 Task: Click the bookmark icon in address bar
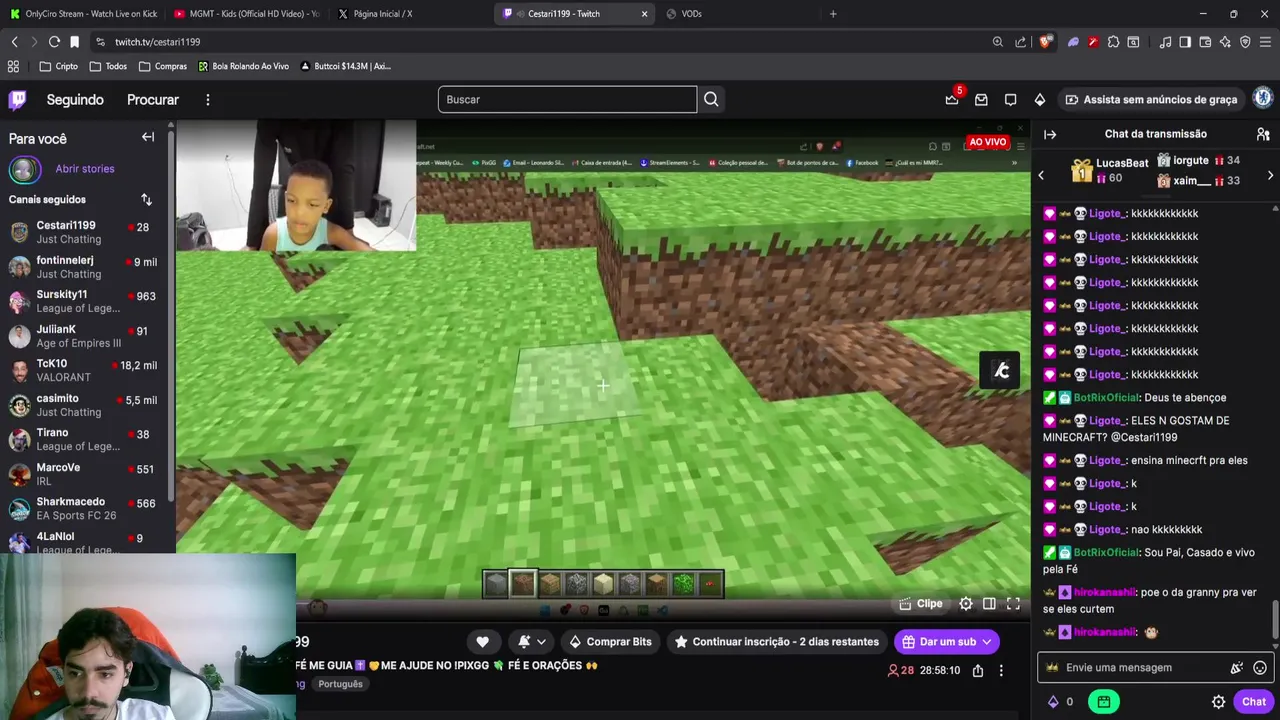click(x=74, y=42)
